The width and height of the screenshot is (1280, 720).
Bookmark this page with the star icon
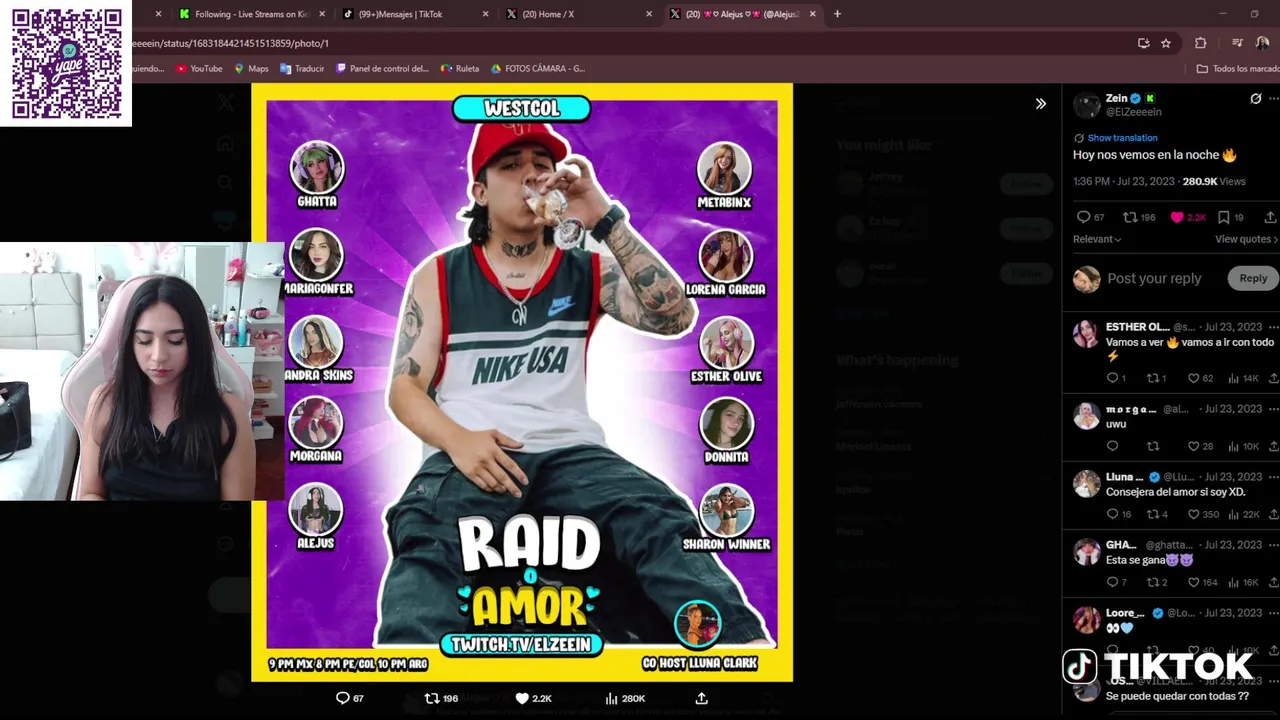click(1166, 43)
